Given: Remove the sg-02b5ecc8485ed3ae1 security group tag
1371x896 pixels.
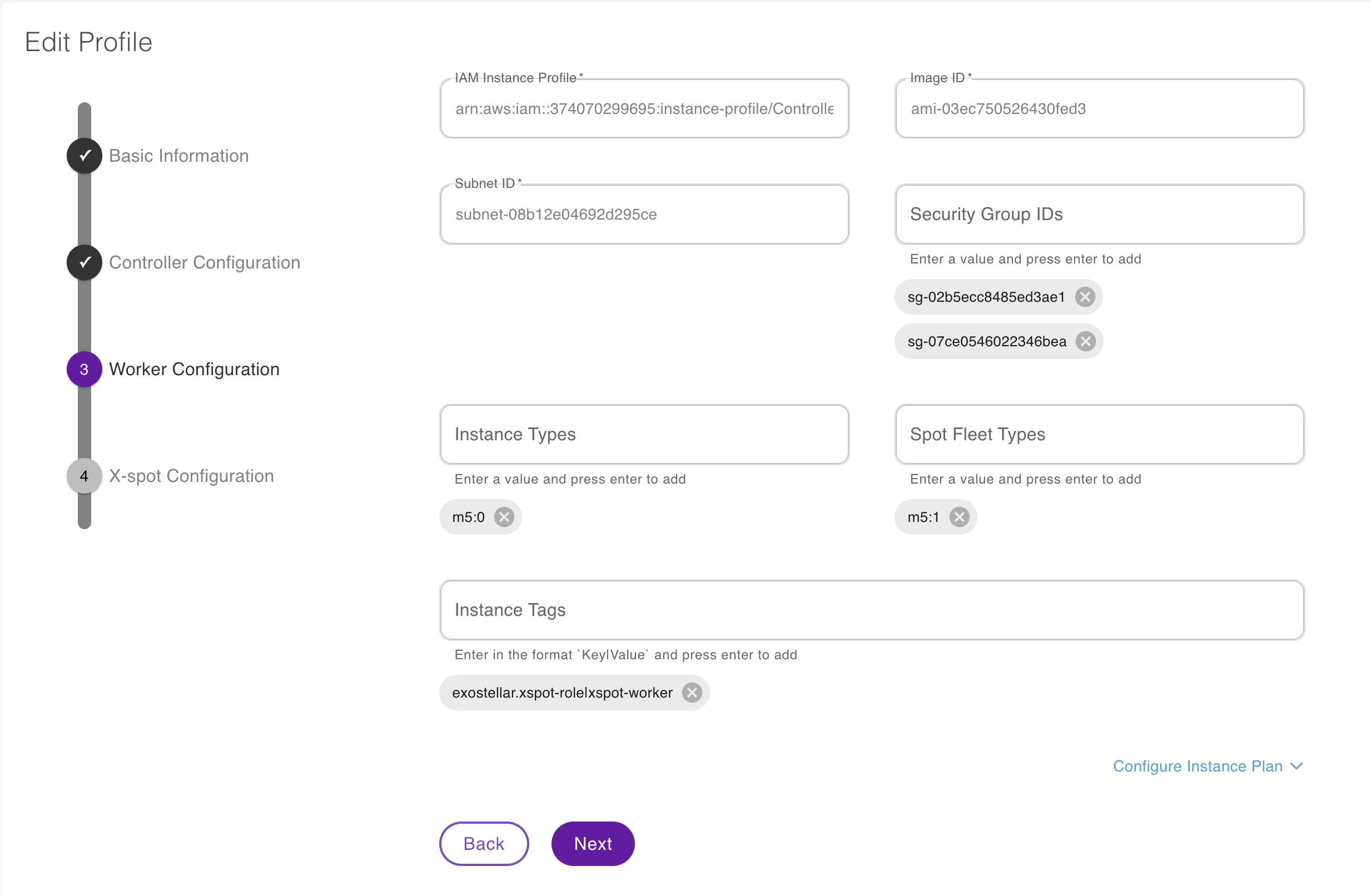Looking at the screenshot, I should (x=1086, y=297).
